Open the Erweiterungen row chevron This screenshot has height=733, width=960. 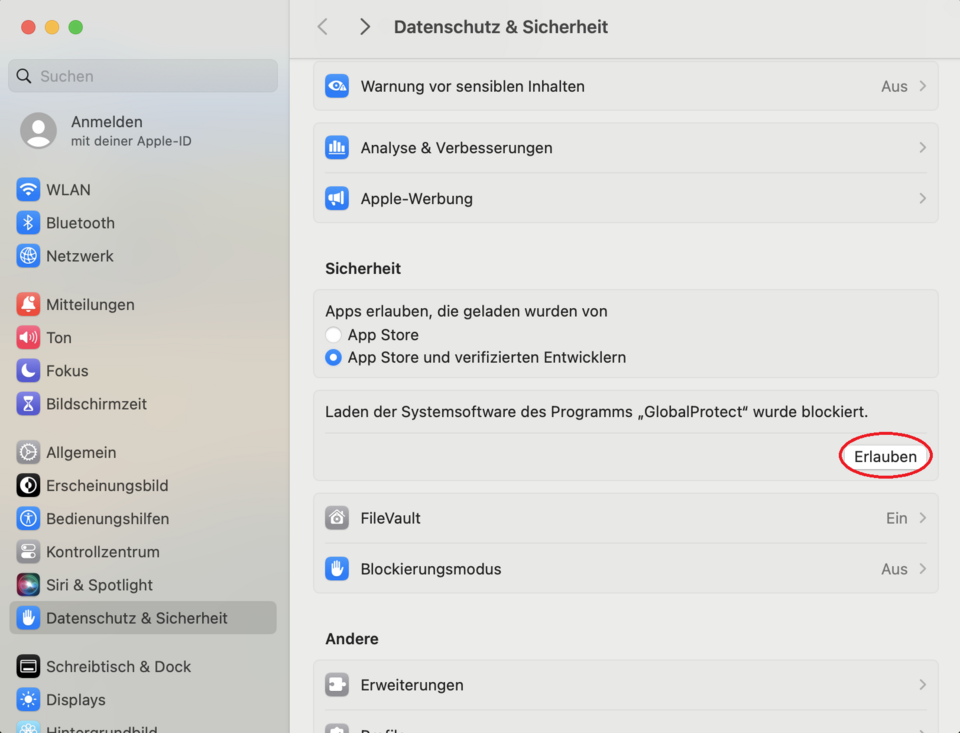tap(923, 685)
